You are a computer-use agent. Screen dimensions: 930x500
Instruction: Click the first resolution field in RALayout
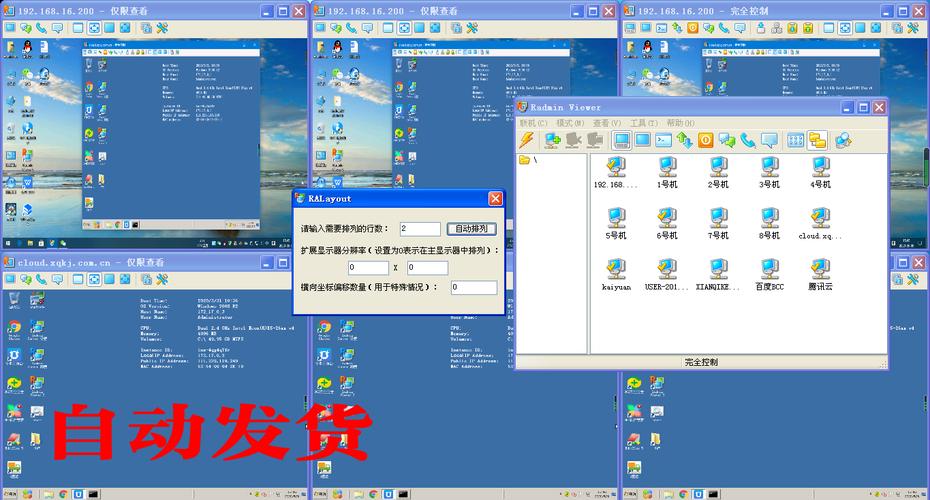(x=368, y=267)
